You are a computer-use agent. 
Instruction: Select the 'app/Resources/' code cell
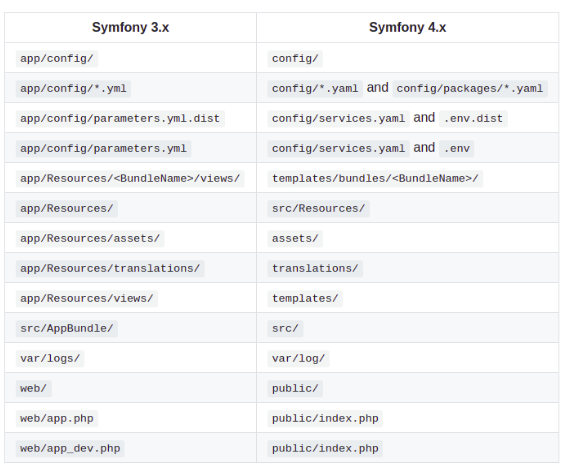click(x=67, y=208)
